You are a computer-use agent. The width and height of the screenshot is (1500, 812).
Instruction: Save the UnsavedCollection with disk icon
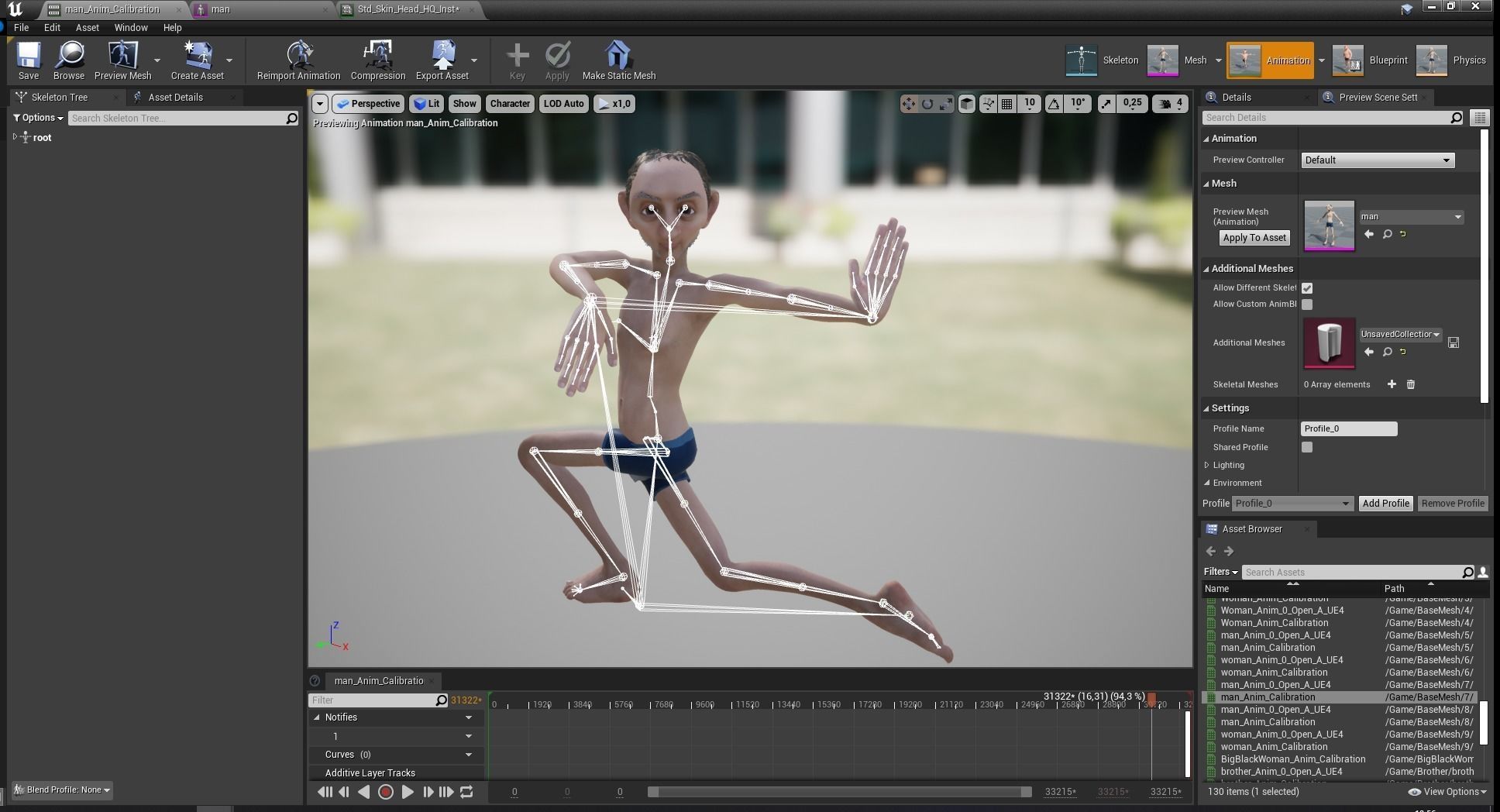1454,342
